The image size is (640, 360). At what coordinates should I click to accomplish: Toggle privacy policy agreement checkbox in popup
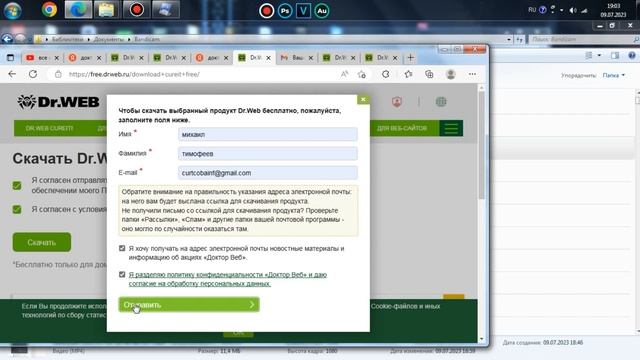tap(122, 274)
